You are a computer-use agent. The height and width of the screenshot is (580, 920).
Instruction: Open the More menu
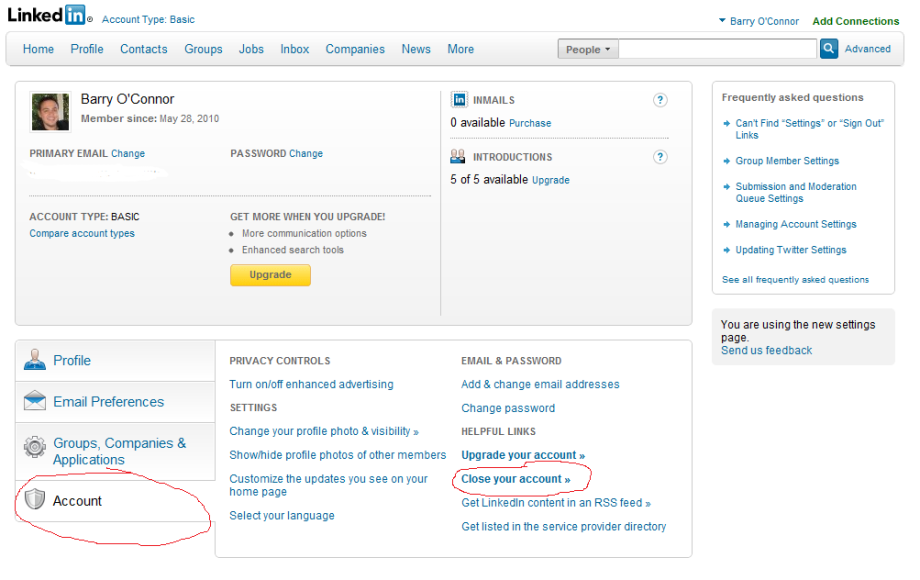tap(461, 49)
